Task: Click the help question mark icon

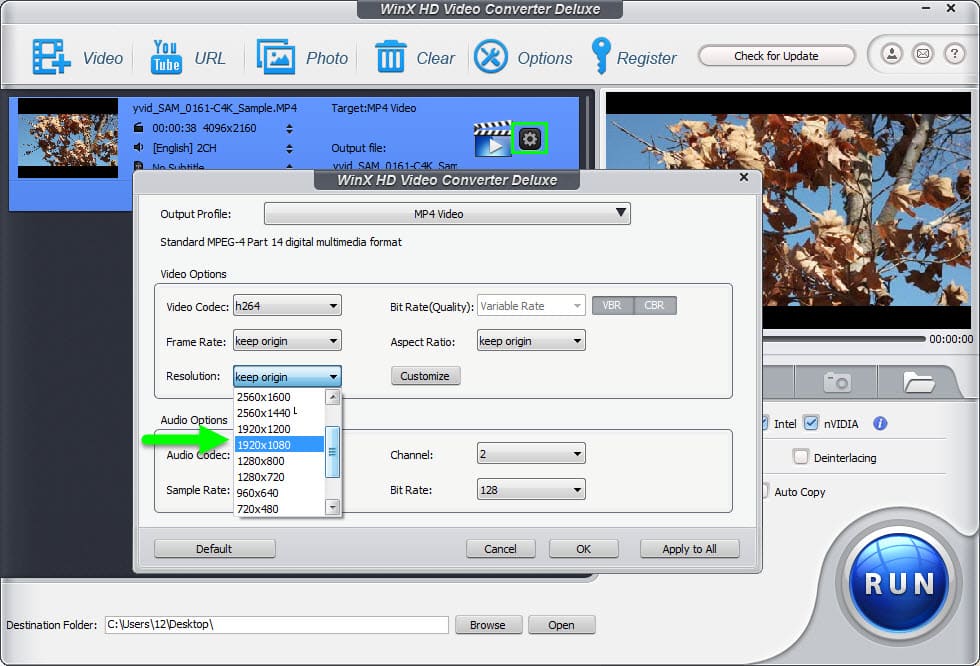Action: [954, 54]
